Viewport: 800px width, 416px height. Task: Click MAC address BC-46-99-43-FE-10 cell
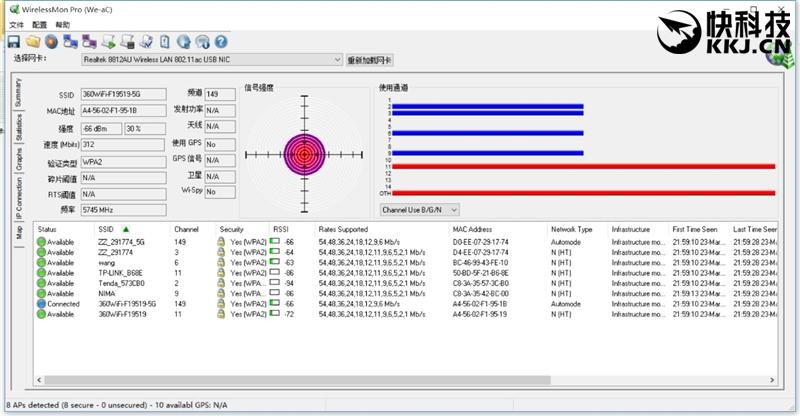click(480, 263)
